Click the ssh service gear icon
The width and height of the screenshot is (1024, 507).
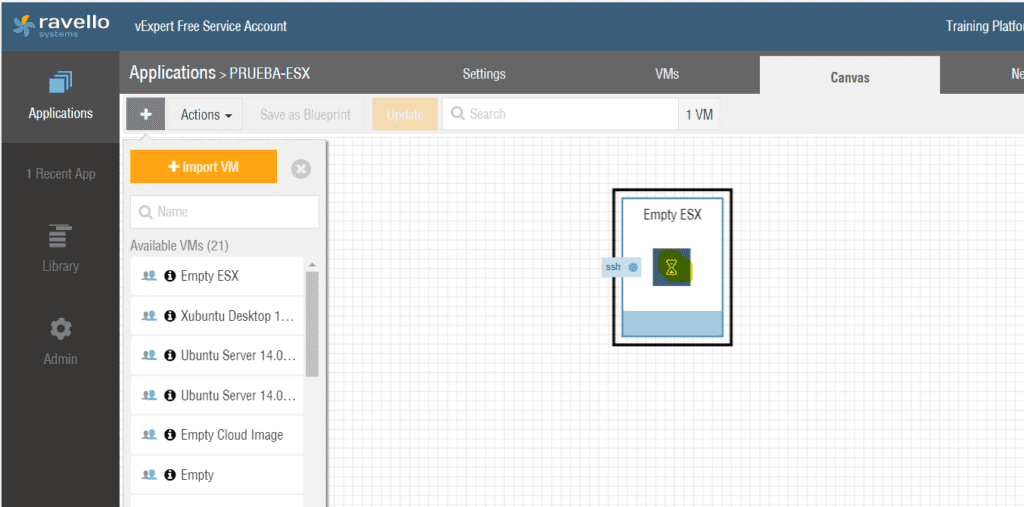click(632, 267)
